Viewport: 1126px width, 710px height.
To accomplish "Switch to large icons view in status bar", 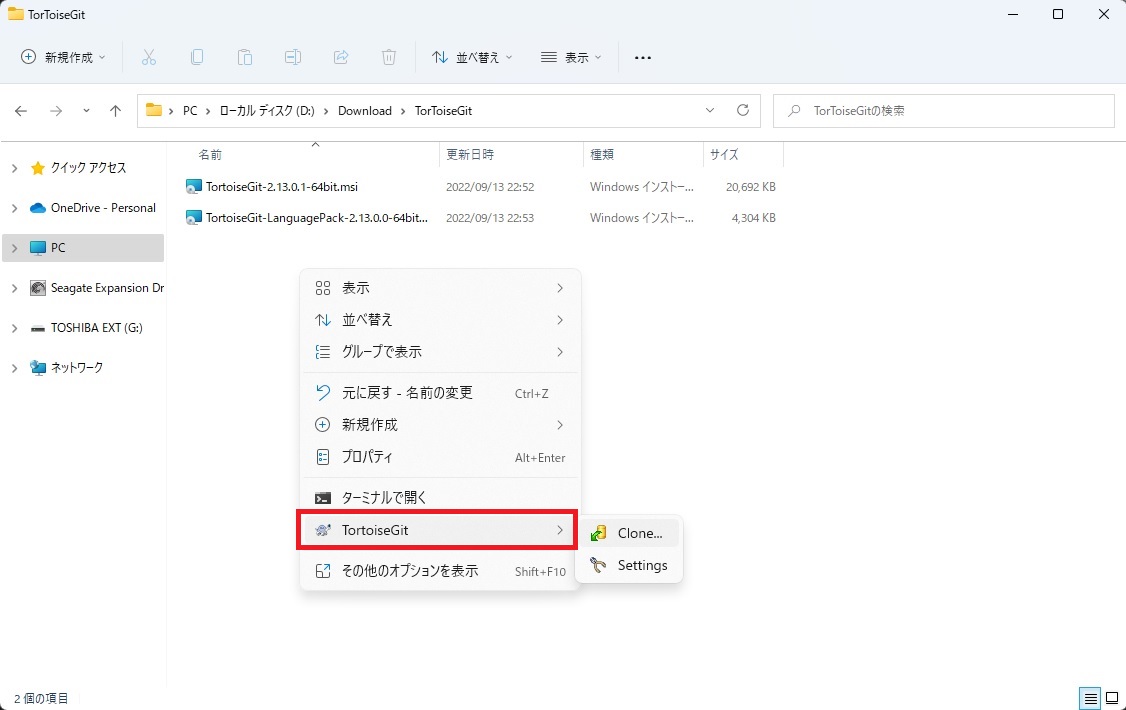I will (1112, 698).
